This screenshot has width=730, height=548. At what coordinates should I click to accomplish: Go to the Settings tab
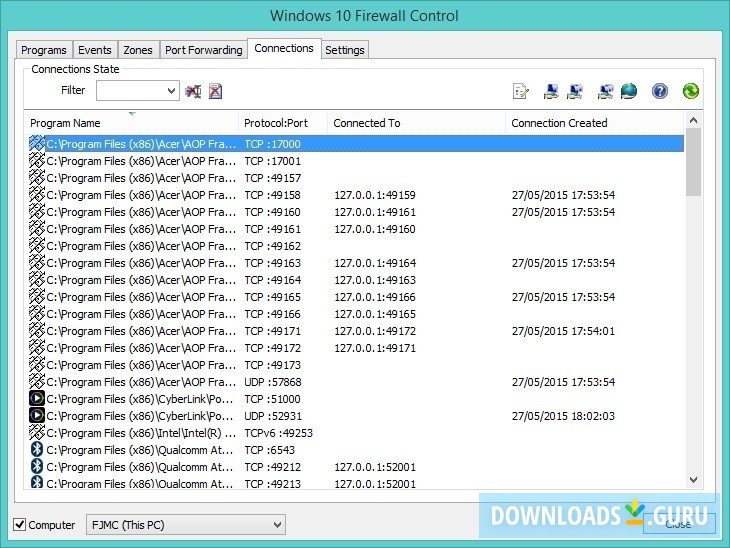coord(345,50)
